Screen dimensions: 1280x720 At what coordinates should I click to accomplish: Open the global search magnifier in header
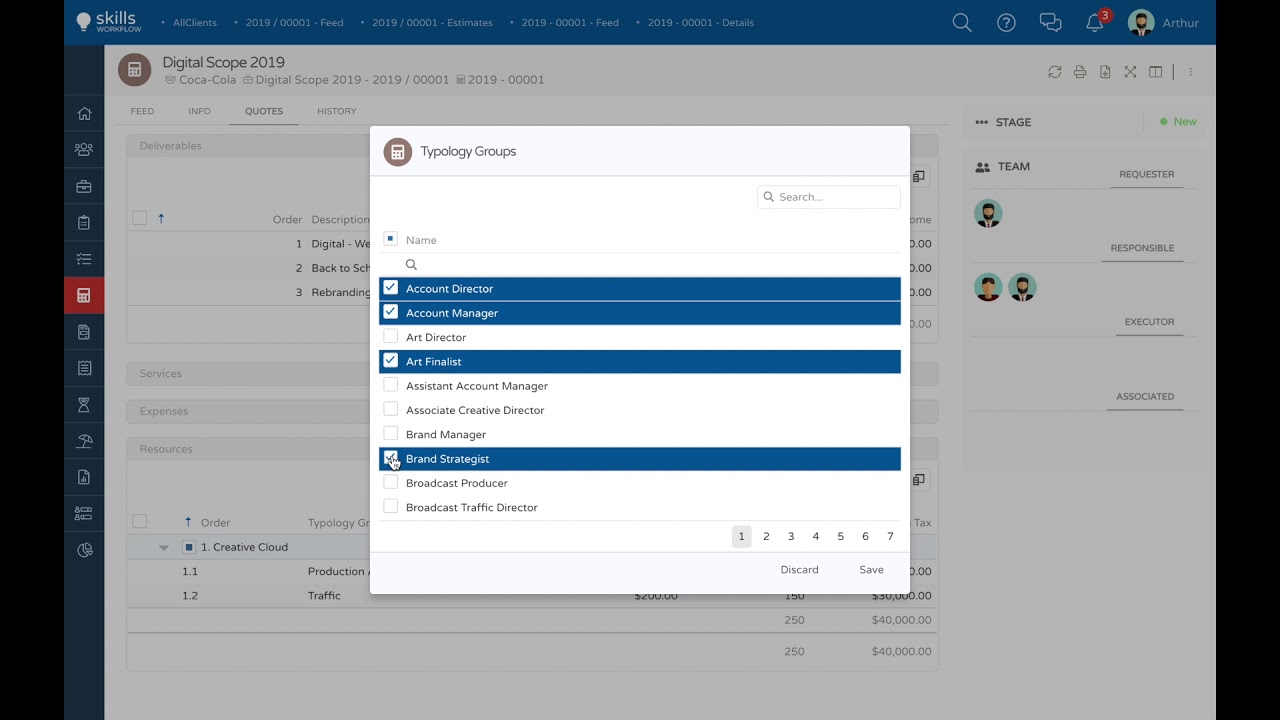[x=962, y=22]
